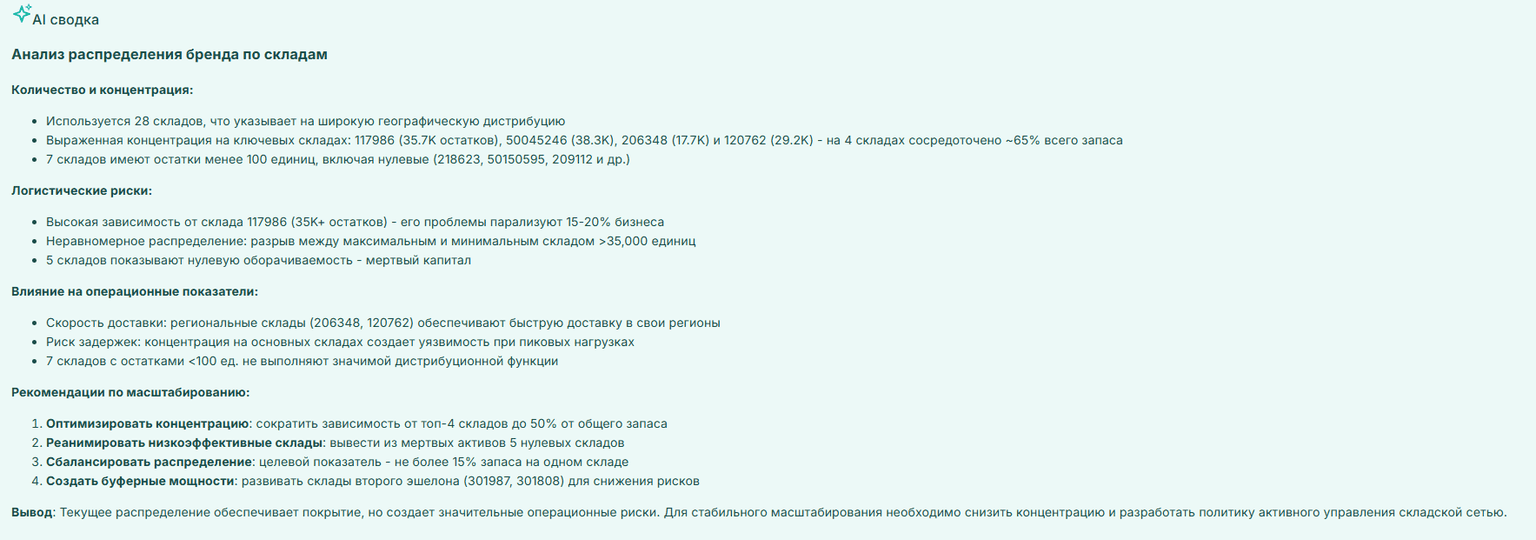
Task: Click the 'Логистические риски:' section title
Action: pos(82,190)
